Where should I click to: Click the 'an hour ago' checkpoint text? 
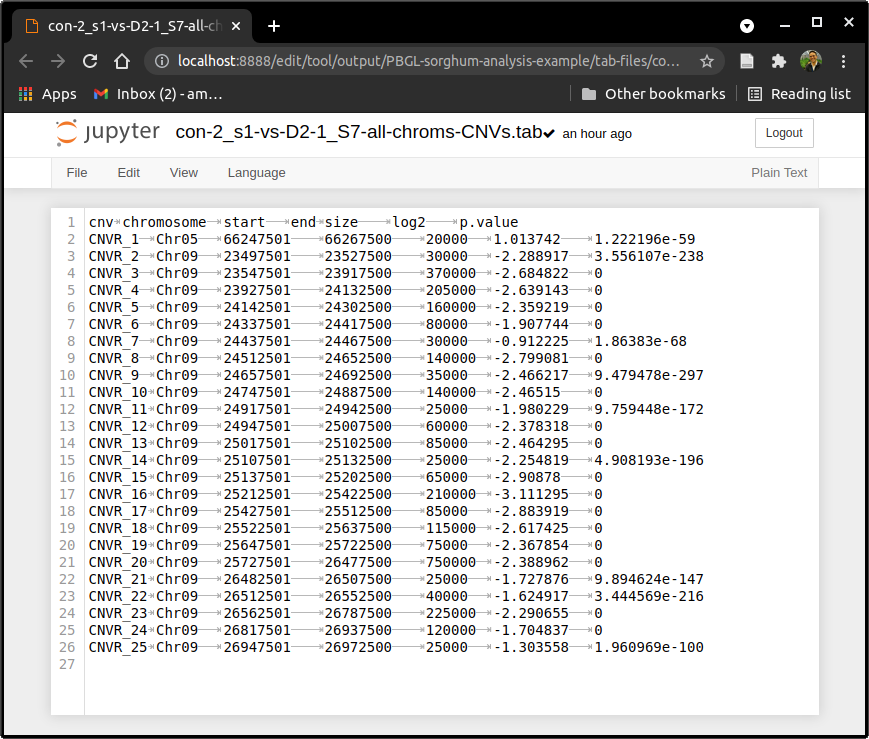coord(597,134)
